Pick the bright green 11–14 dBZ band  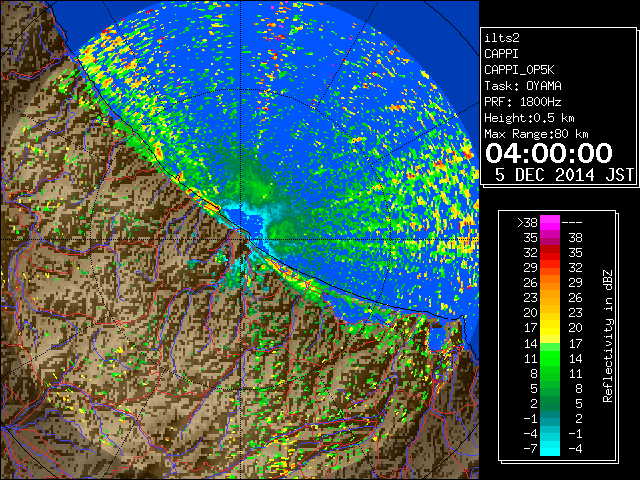point(550,358)
